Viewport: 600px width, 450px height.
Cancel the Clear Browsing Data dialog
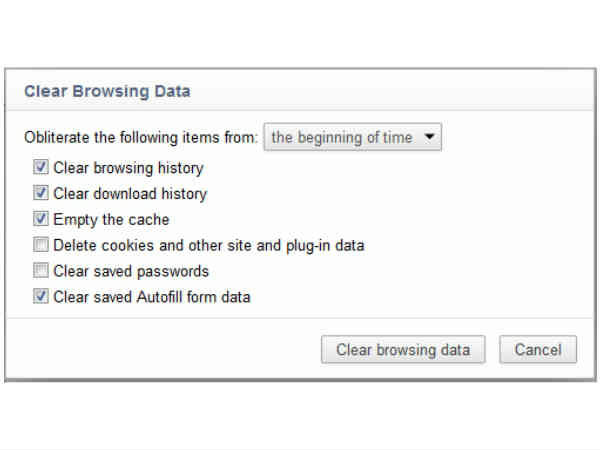(538, 350)
